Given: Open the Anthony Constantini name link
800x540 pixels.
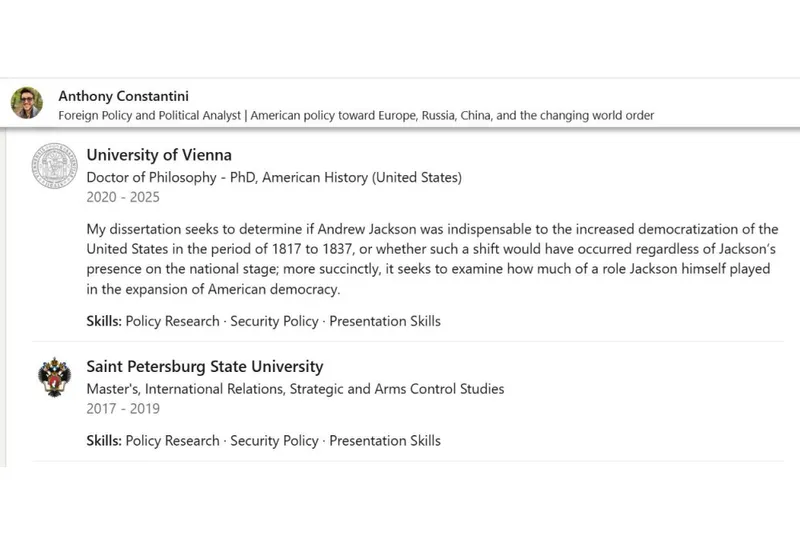Looking at the screenshot, I should coord(123,96).
